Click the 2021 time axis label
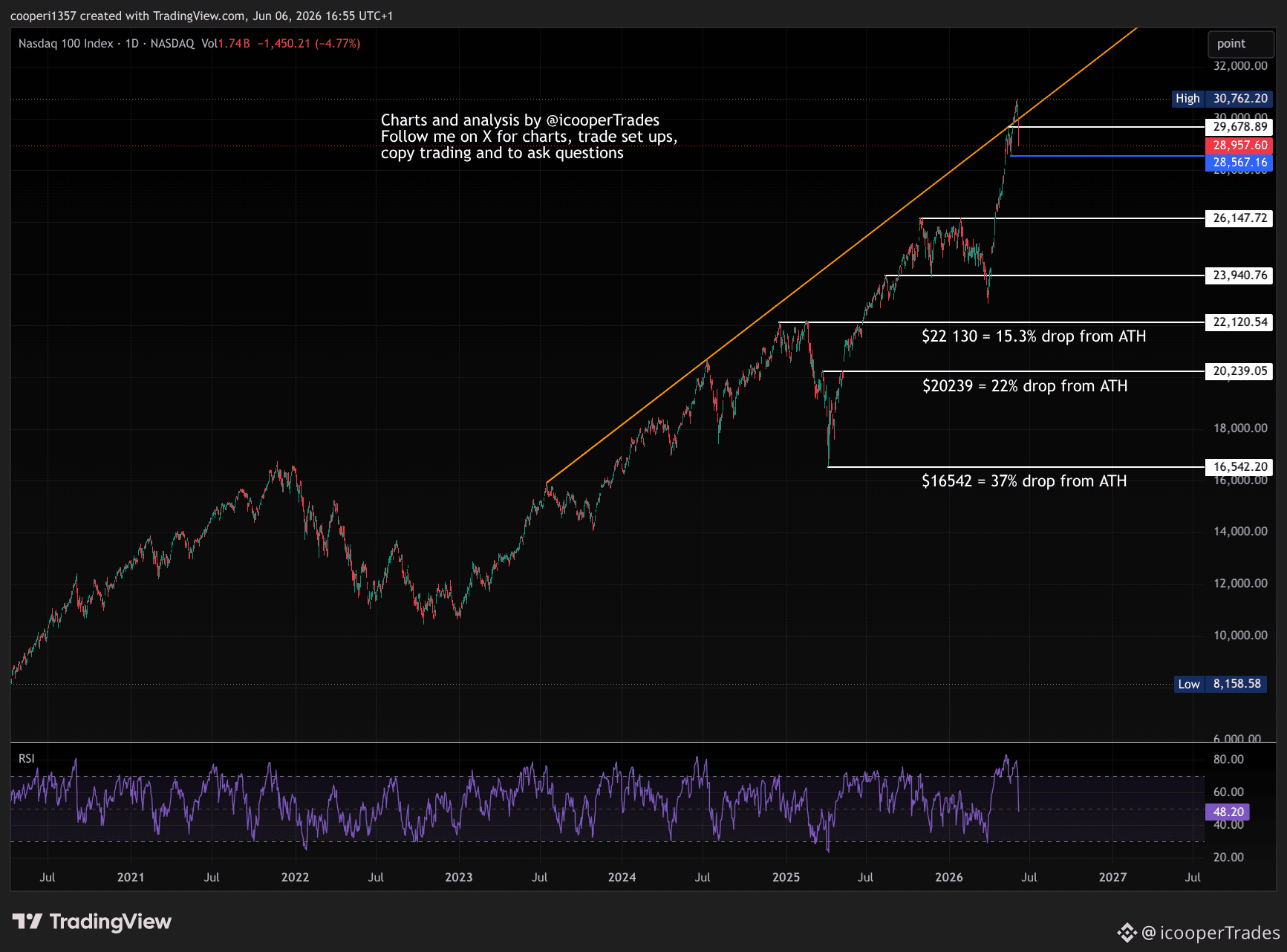1287x952 pixels. (131, 877)
